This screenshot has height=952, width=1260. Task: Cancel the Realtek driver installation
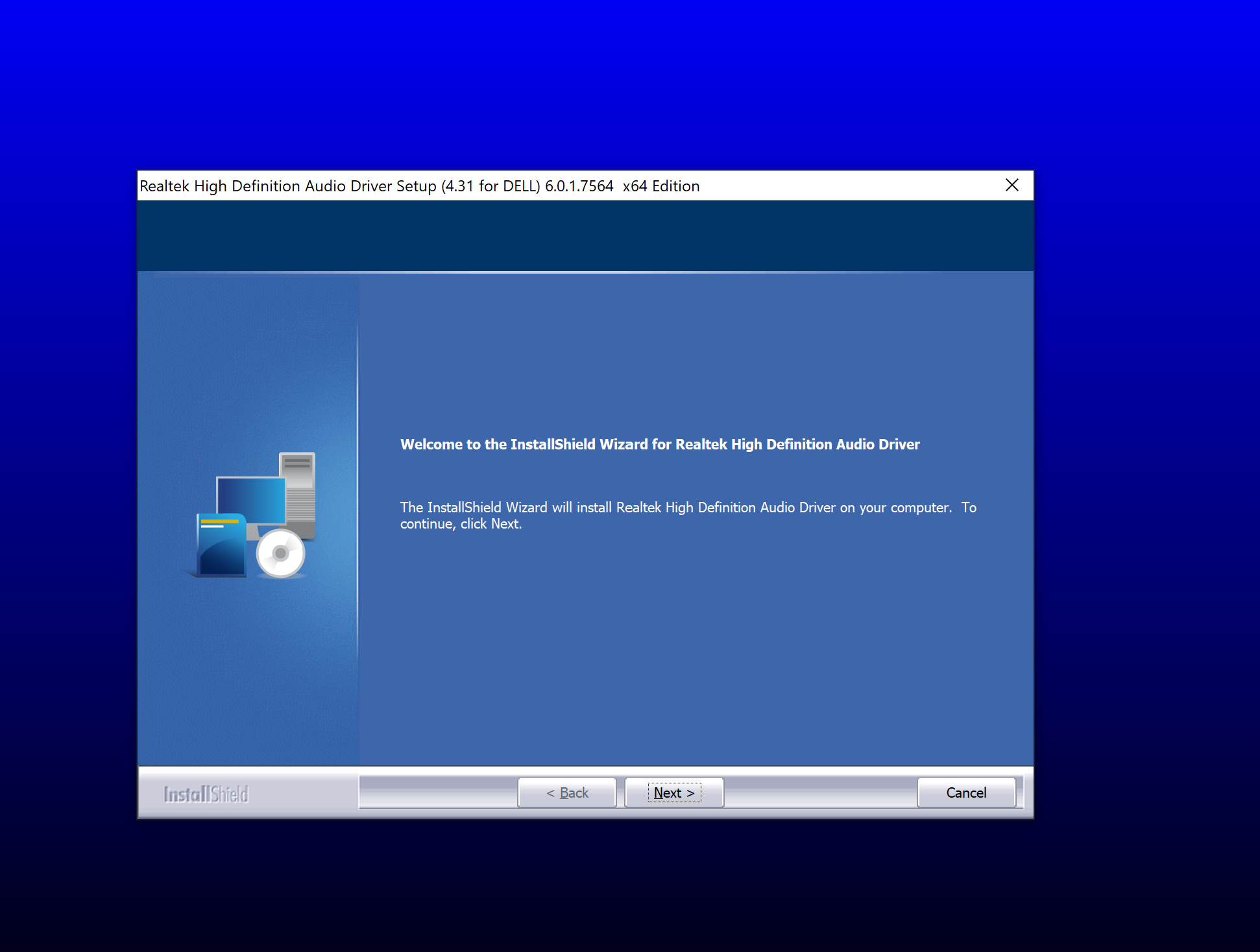966,792
